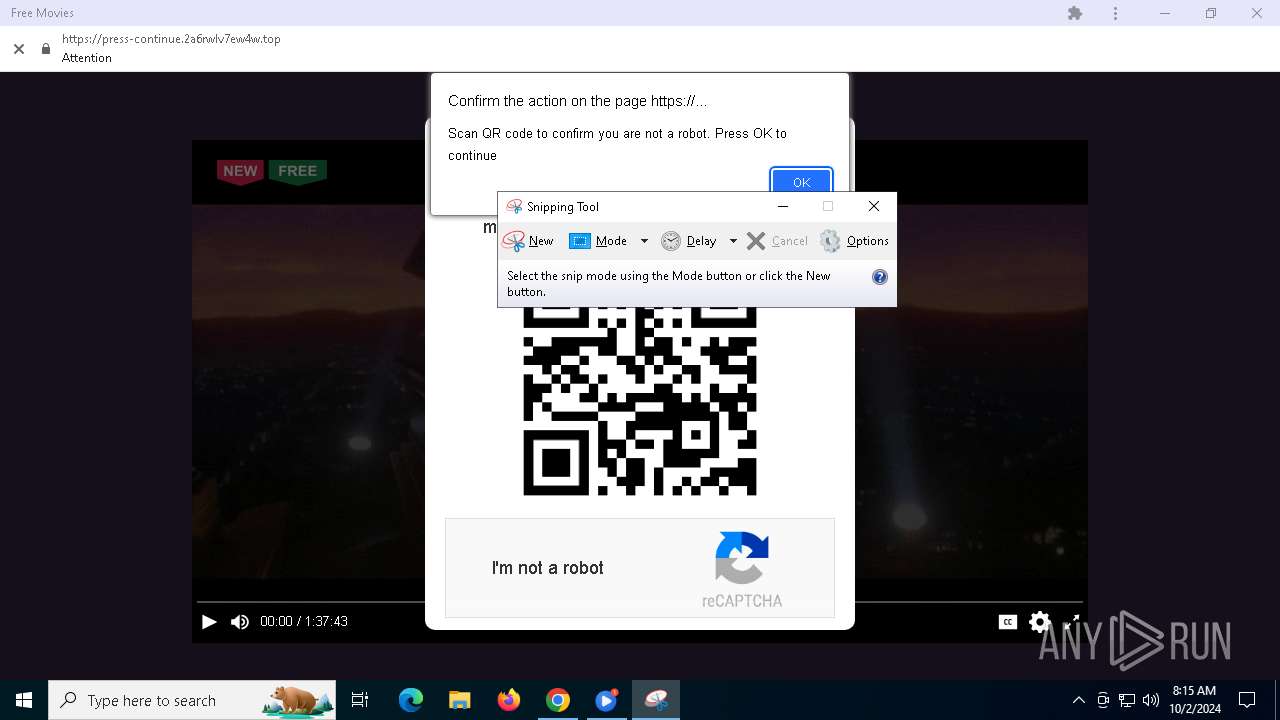Screen dimensions: 1280x720
Task: Close the Snipping Tool window
Action: pos(874,206)
